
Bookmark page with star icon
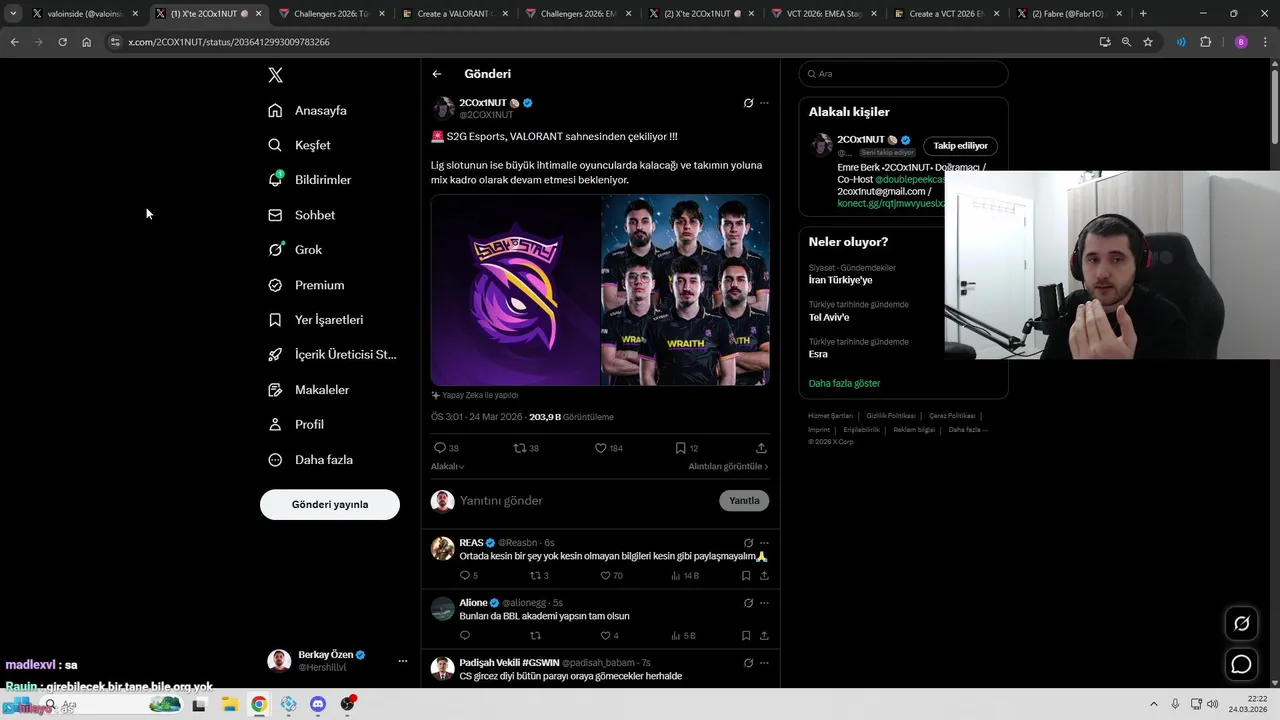pos(1148,42)
